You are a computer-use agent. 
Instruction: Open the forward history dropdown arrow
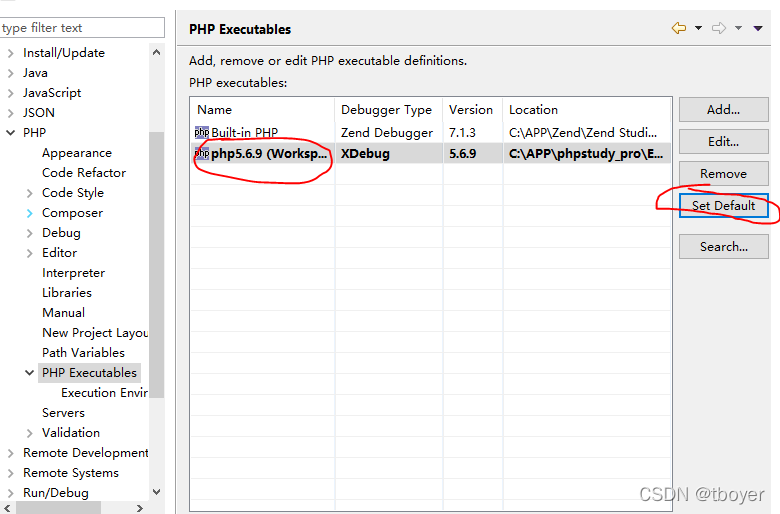click(739, 28)
